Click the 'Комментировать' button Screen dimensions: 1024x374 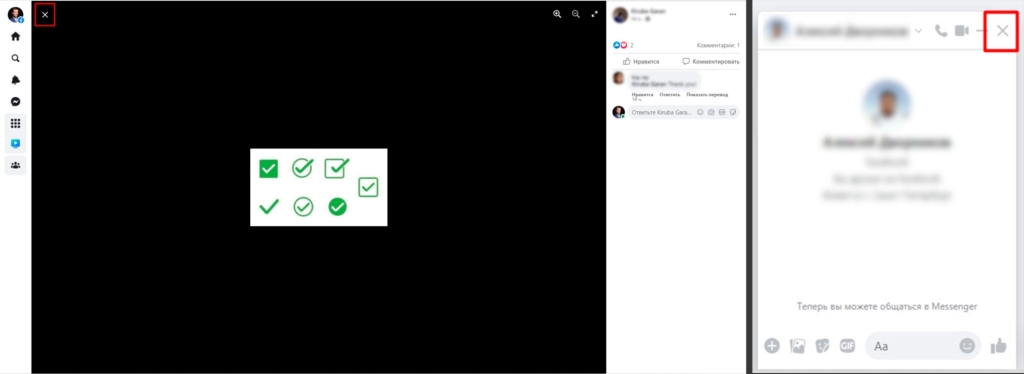711,61
